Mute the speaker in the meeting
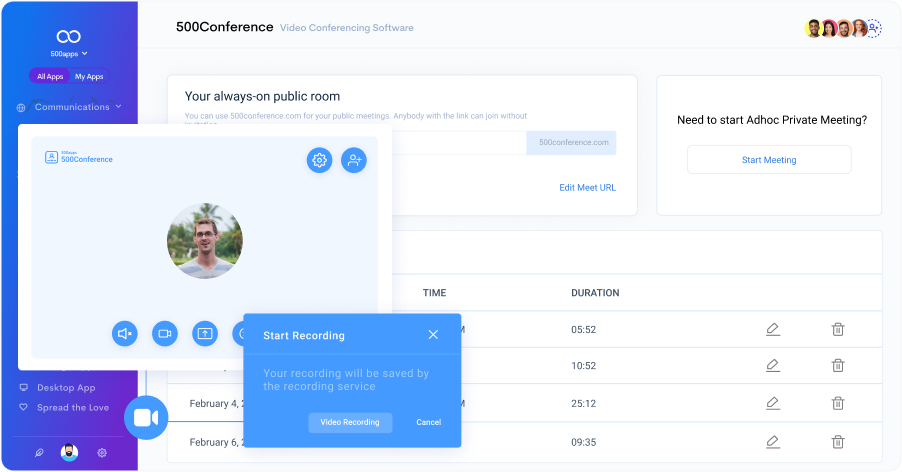 pos(125,334)
